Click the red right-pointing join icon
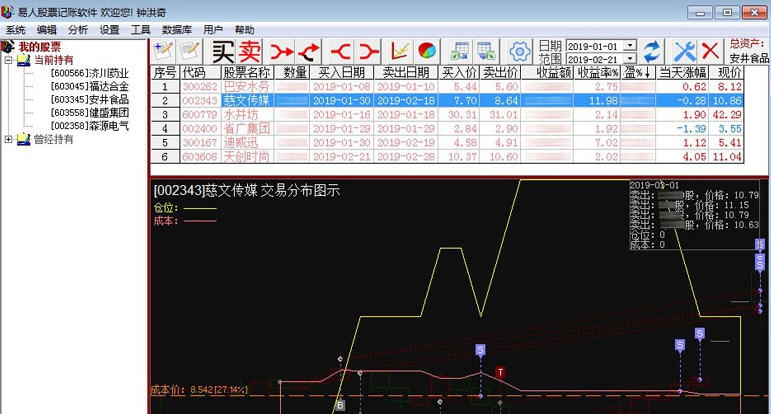771x414 pixels. [368, 51]
